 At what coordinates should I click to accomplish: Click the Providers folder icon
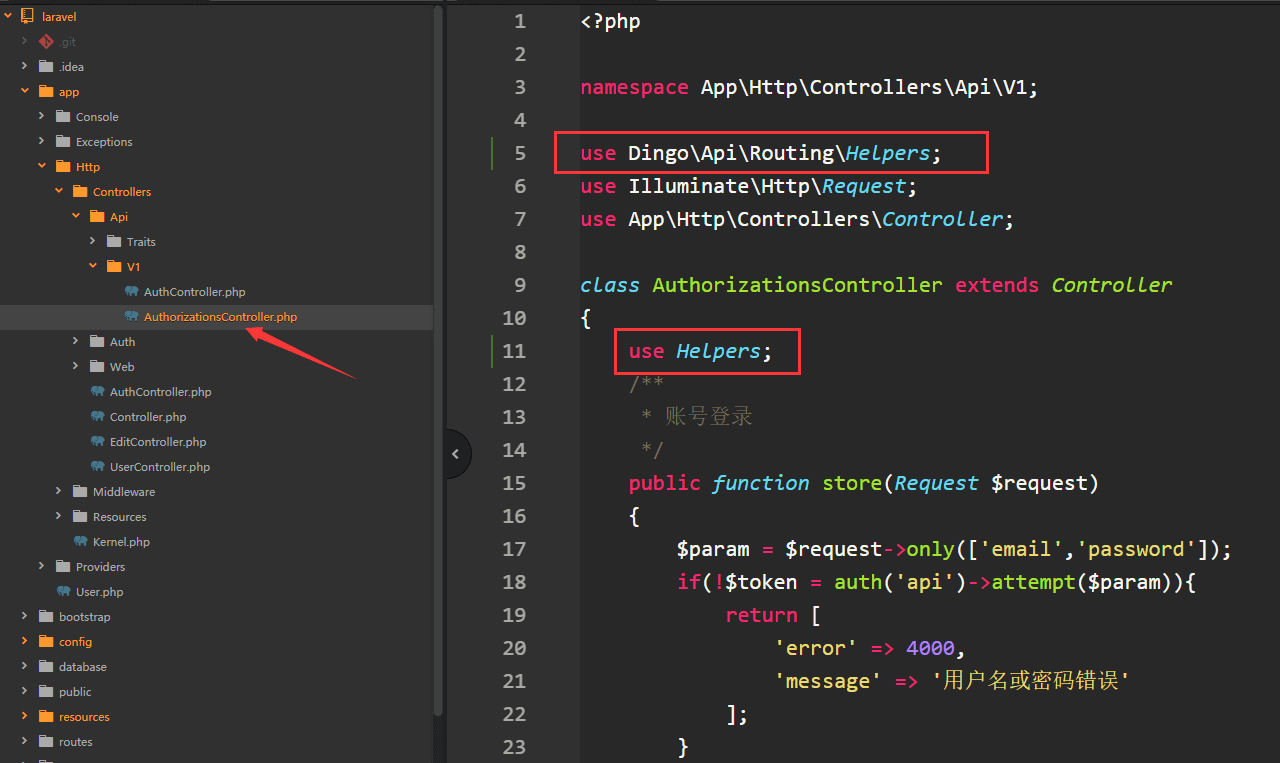63,567
